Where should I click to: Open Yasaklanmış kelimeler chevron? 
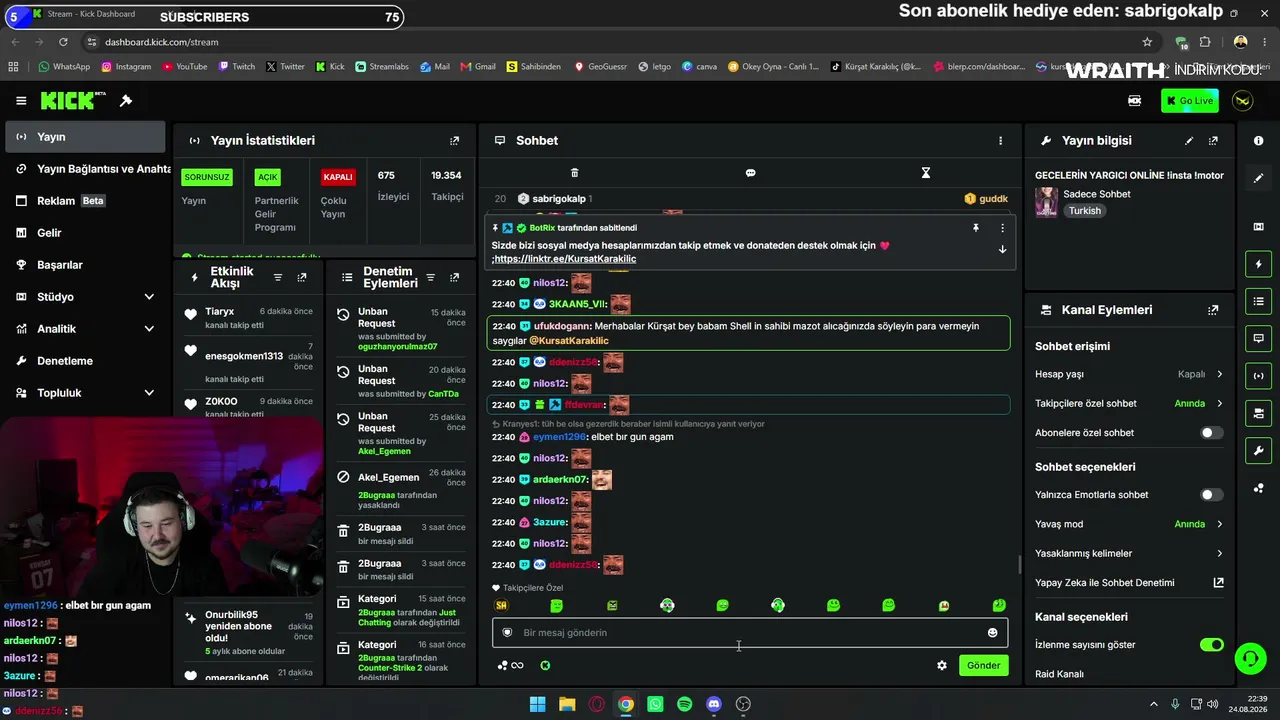[x=1219, y=553]
